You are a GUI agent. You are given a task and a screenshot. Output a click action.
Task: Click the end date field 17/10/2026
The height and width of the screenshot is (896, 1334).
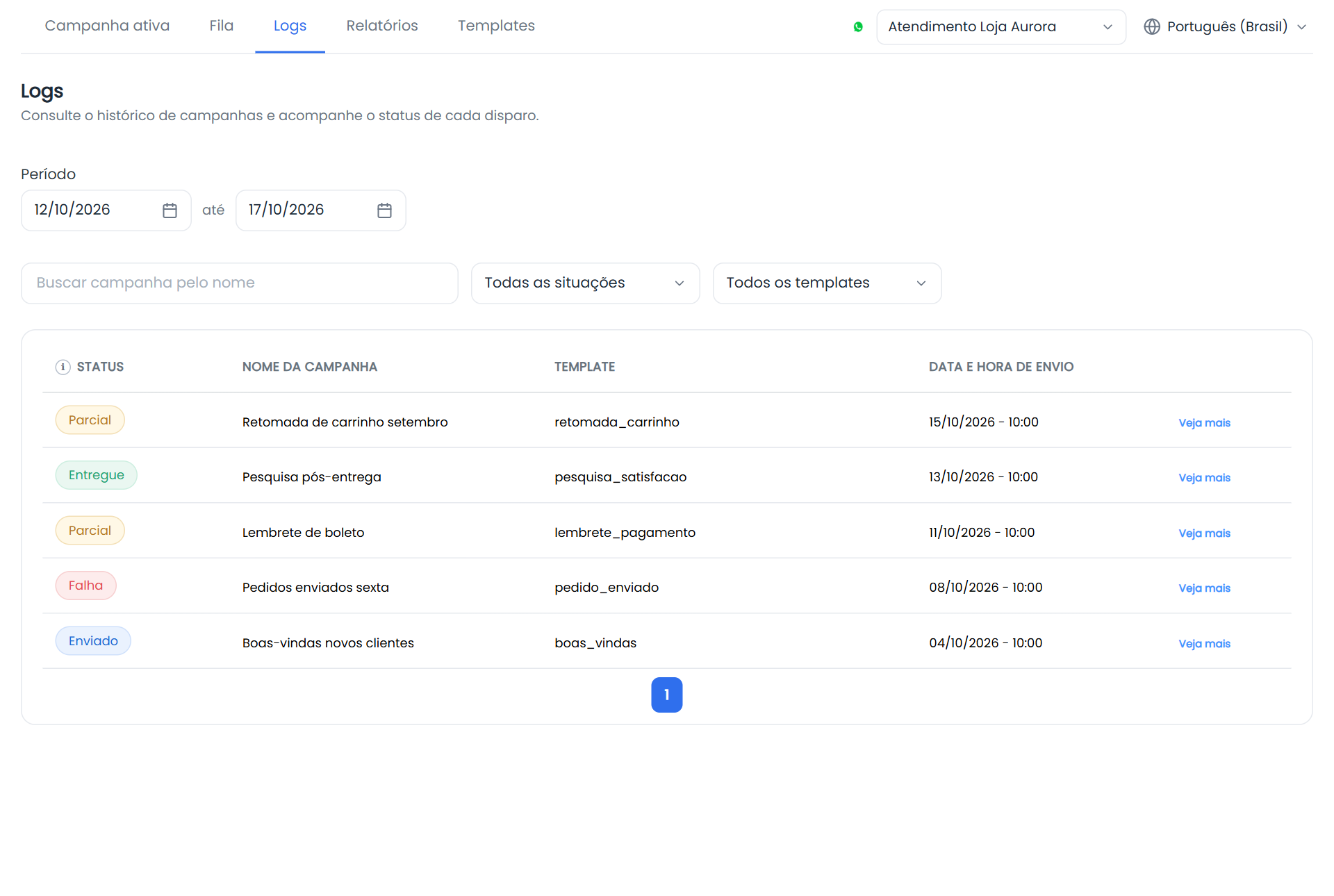pyautogui.click(x=321, y=210)
